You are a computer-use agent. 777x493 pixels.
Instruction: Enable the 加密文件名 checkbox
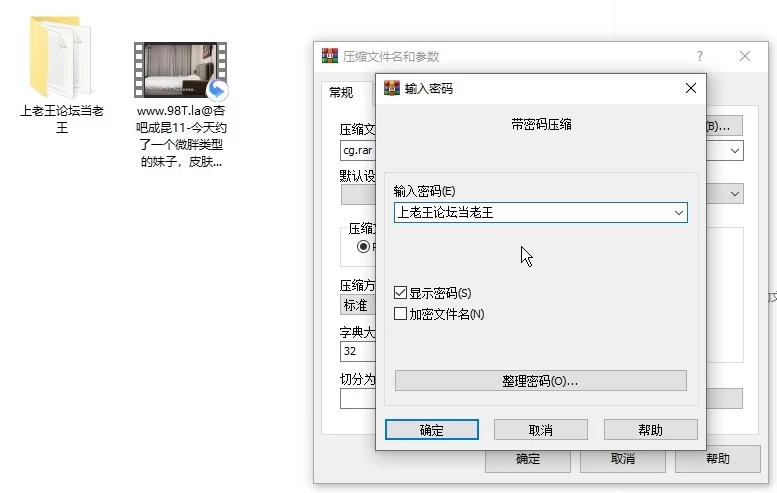401,314
